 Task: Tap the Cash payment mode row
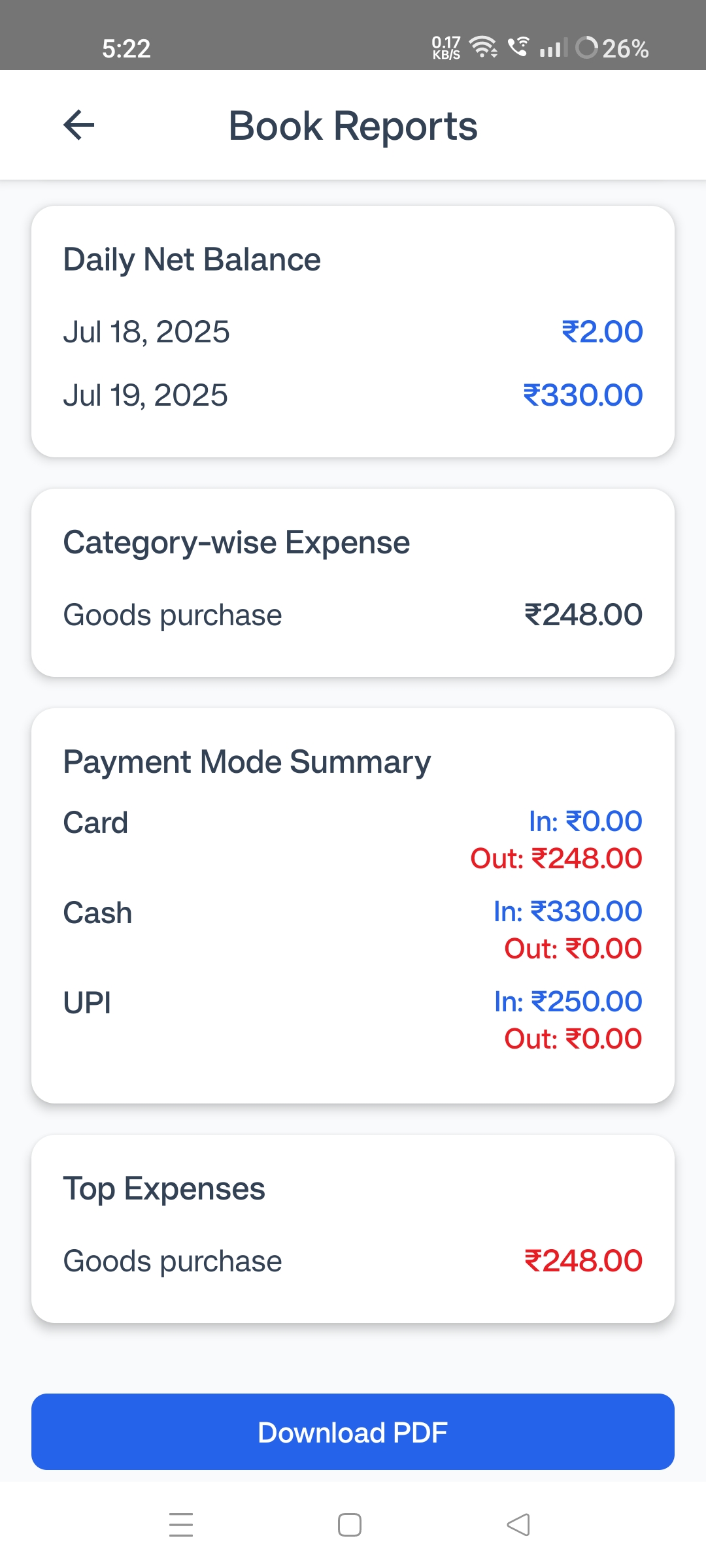[353, 930]
